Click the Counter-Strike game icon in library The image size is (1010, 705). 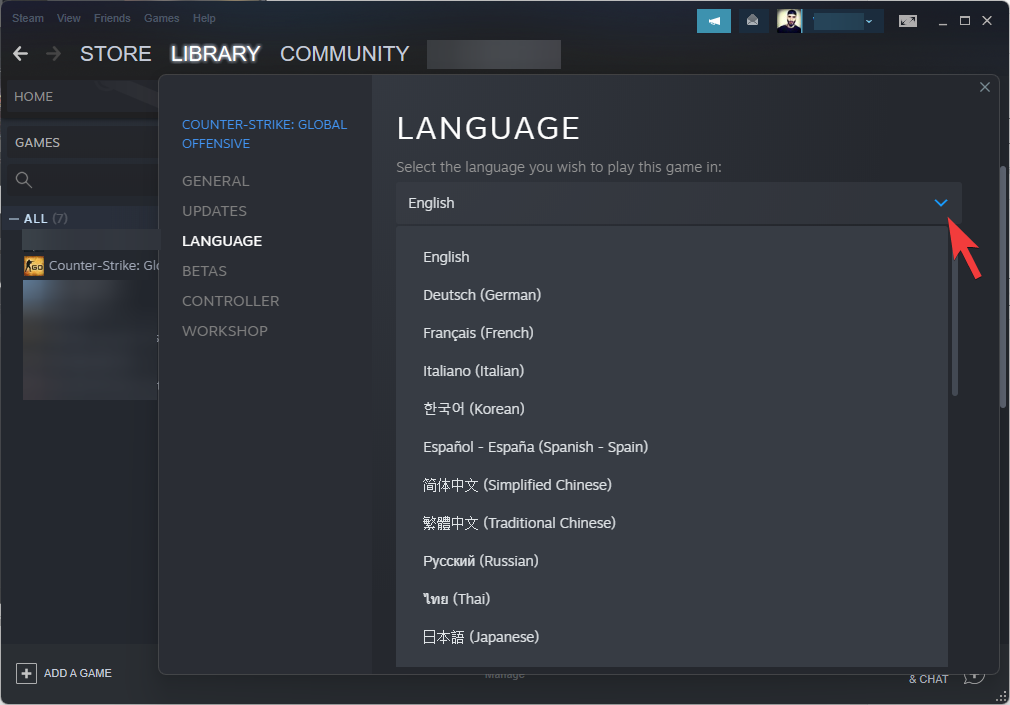[33, 266]
